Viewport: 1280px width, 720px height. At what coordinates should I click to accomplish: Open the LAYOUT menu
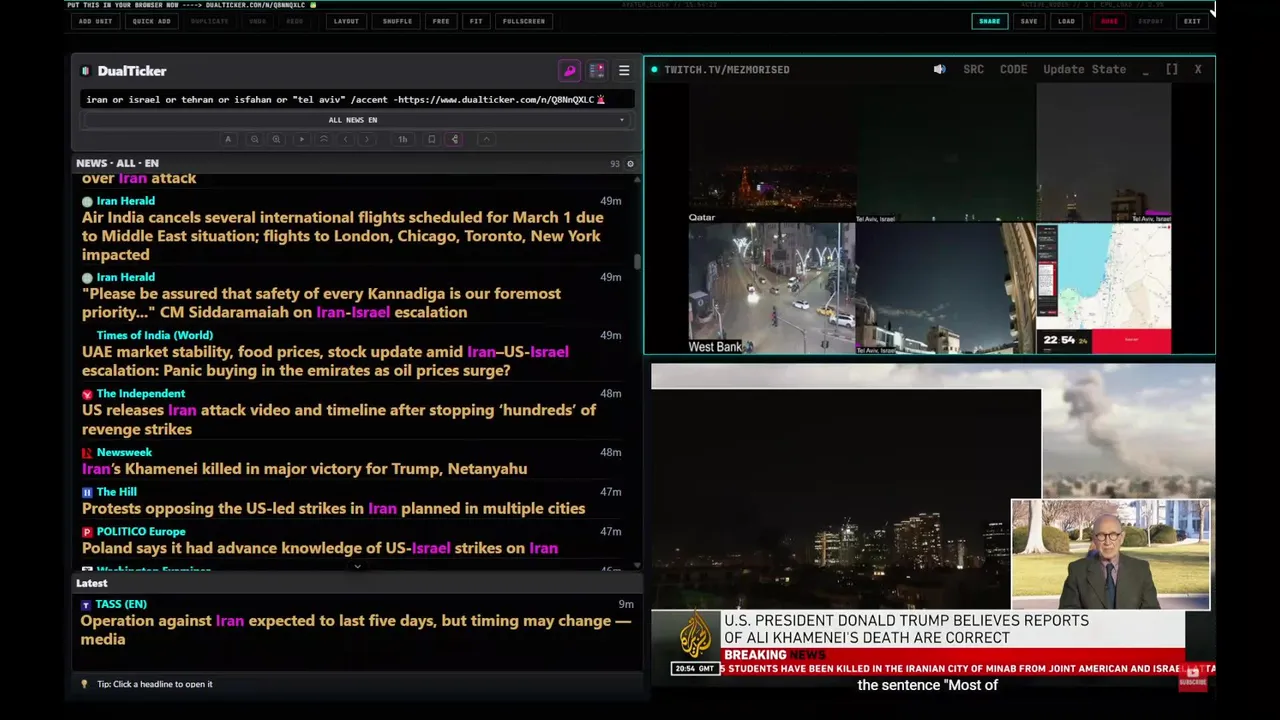click(x=346, y=21)
